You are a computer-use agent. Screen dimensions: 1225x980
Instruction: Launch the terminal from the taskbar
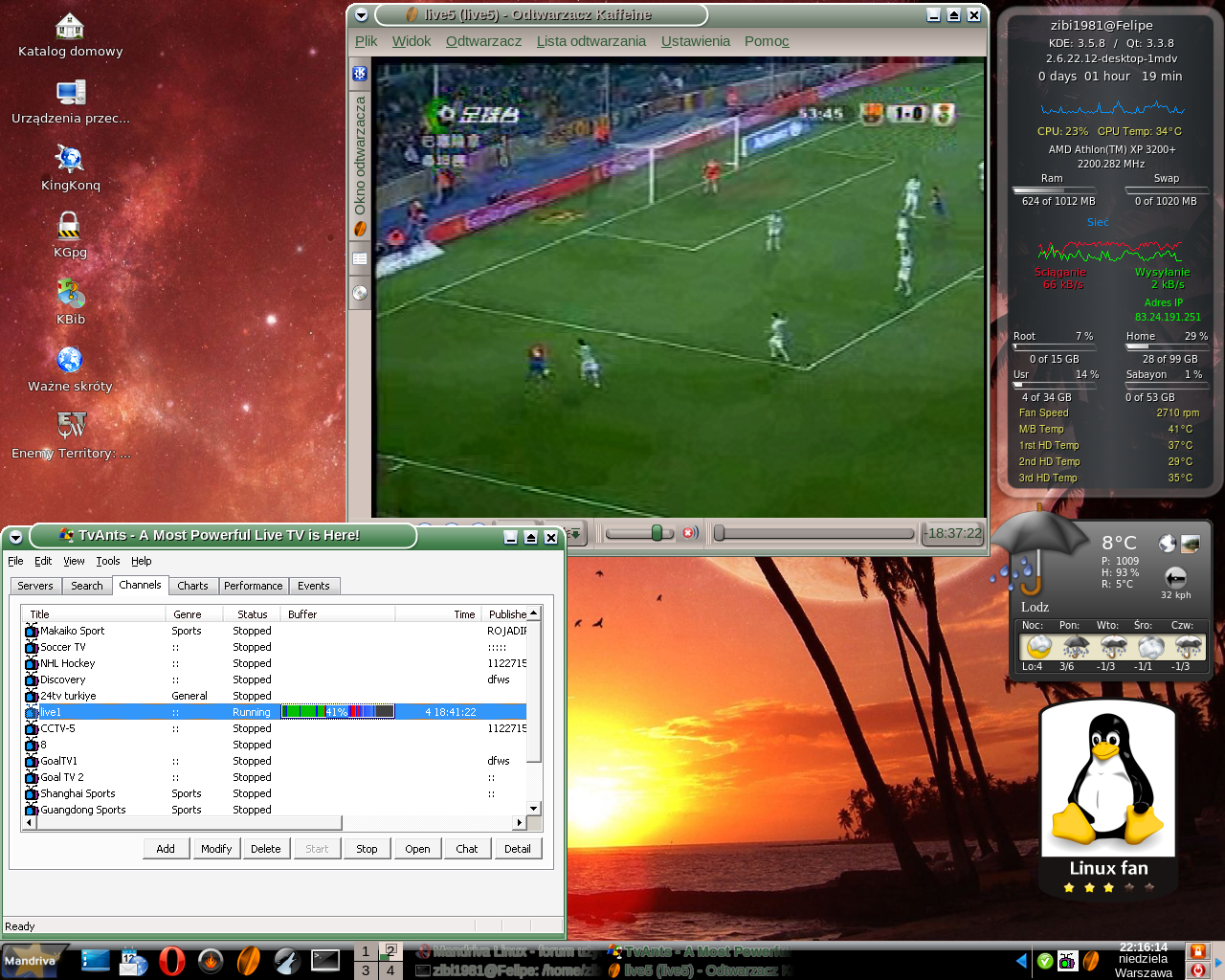coord(325,960)
